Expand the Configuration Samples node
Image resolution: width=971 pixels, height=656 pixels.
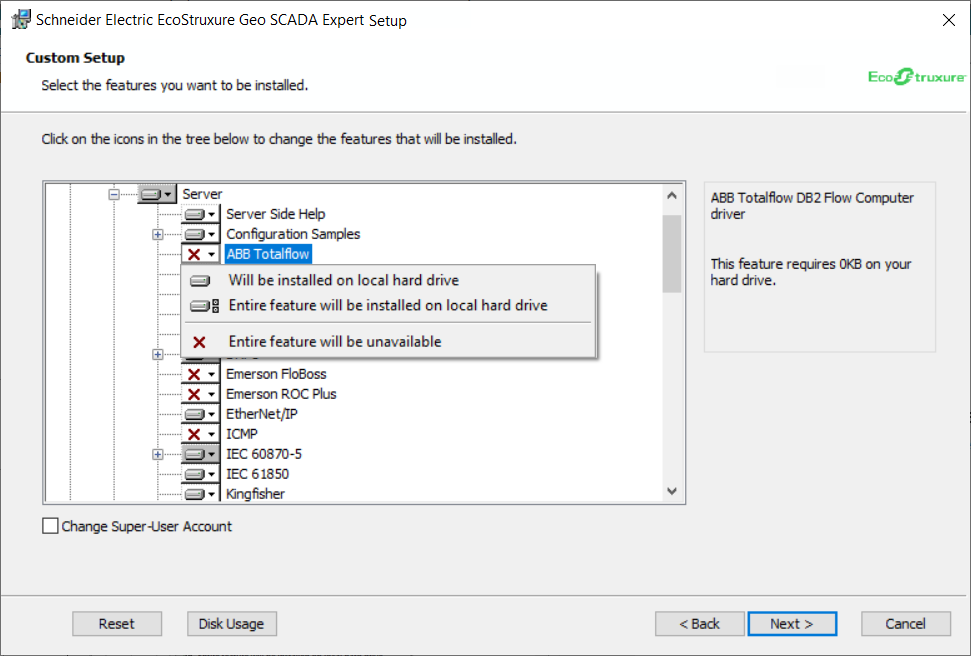tap(157, 234)
